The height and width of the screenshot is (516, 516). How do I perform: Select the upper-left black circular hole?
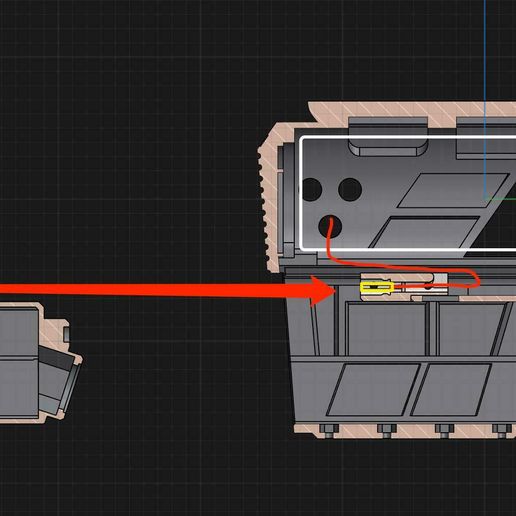[x=312, y=190]
